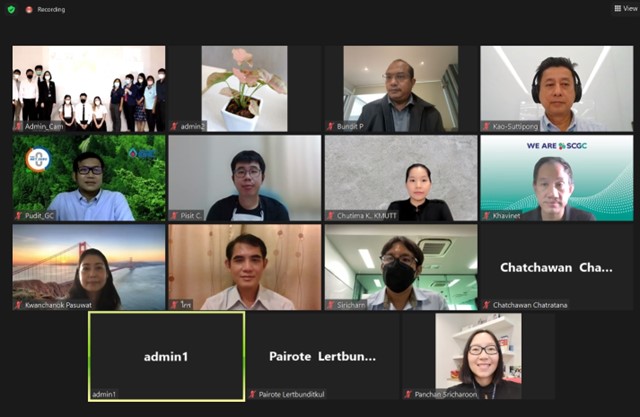Select admin2 plant video tile
The width and height of the screenshot is (640, 417).
[244, 89]
